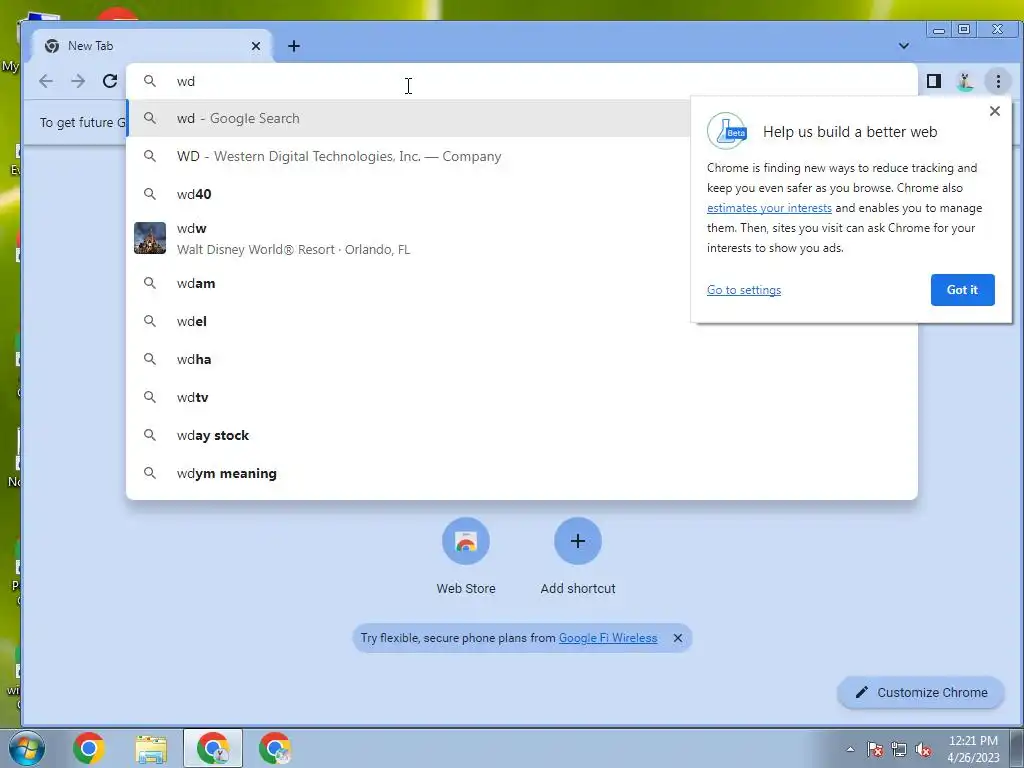The height and width of the screenshot is (768, 1024).
Task: Open the taskbar clock showing 12:21 PM
Action: (974, 749)
